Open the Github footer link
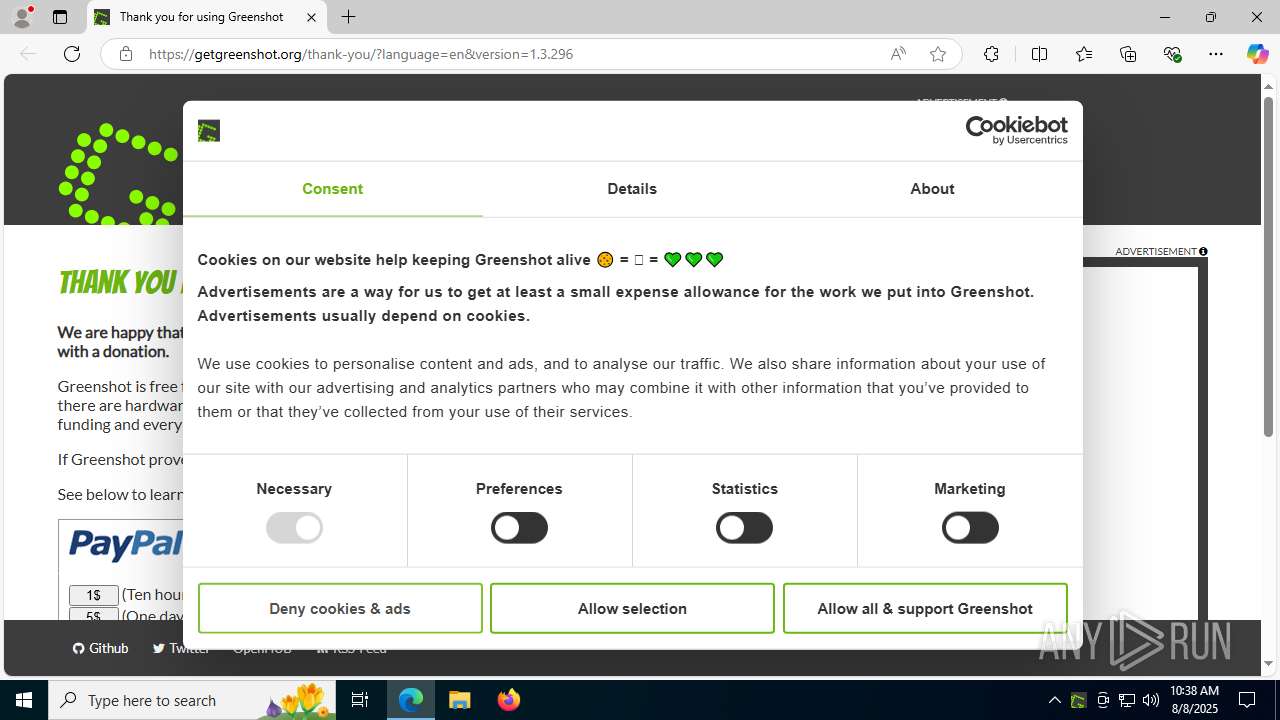Viewport: 1280px width, 720px height. (x=101, y=648)
